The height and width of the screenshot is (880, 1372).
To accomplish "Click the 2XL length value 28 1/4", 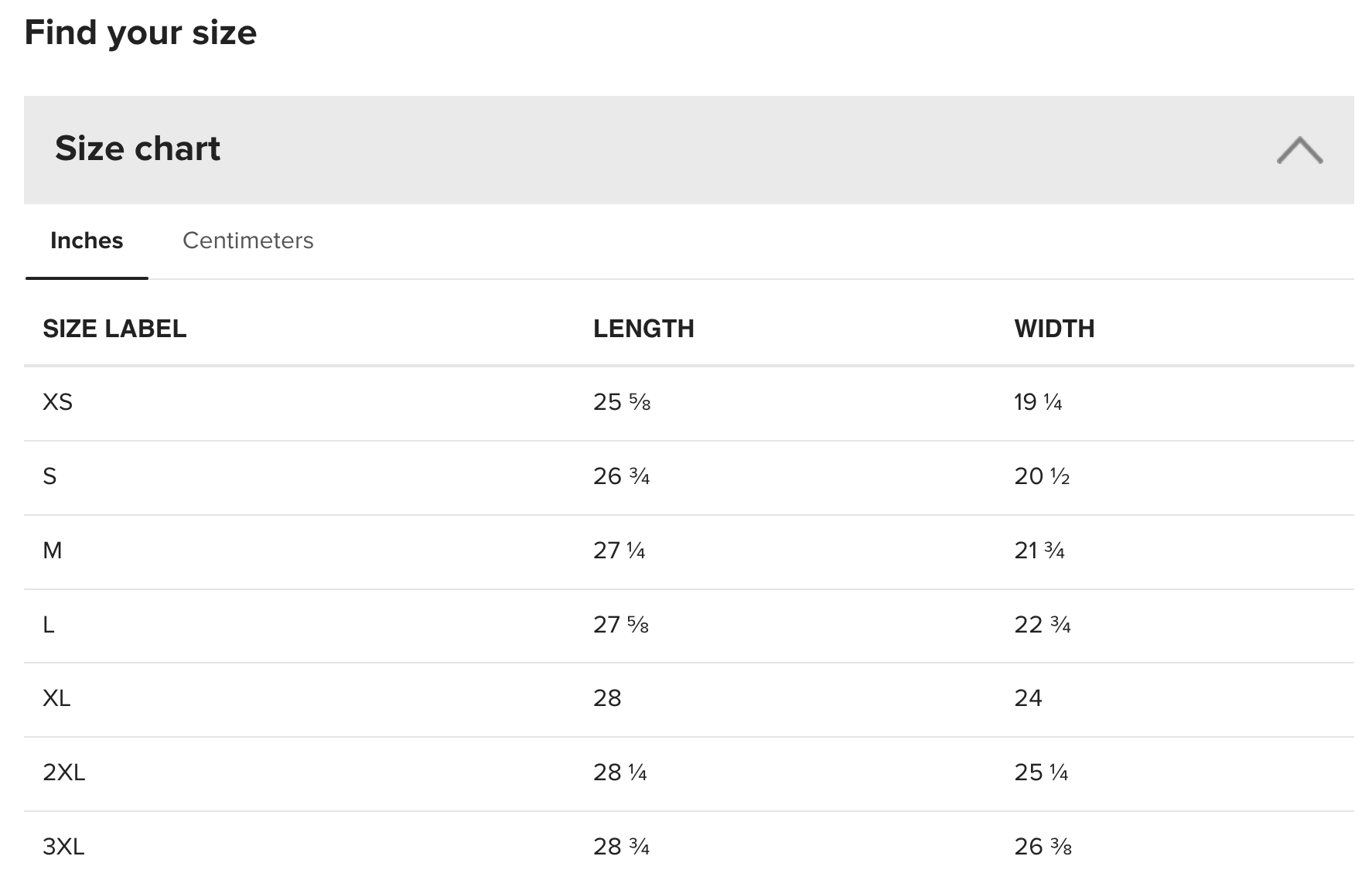I will pyautogui.click(x=620, y=773).
